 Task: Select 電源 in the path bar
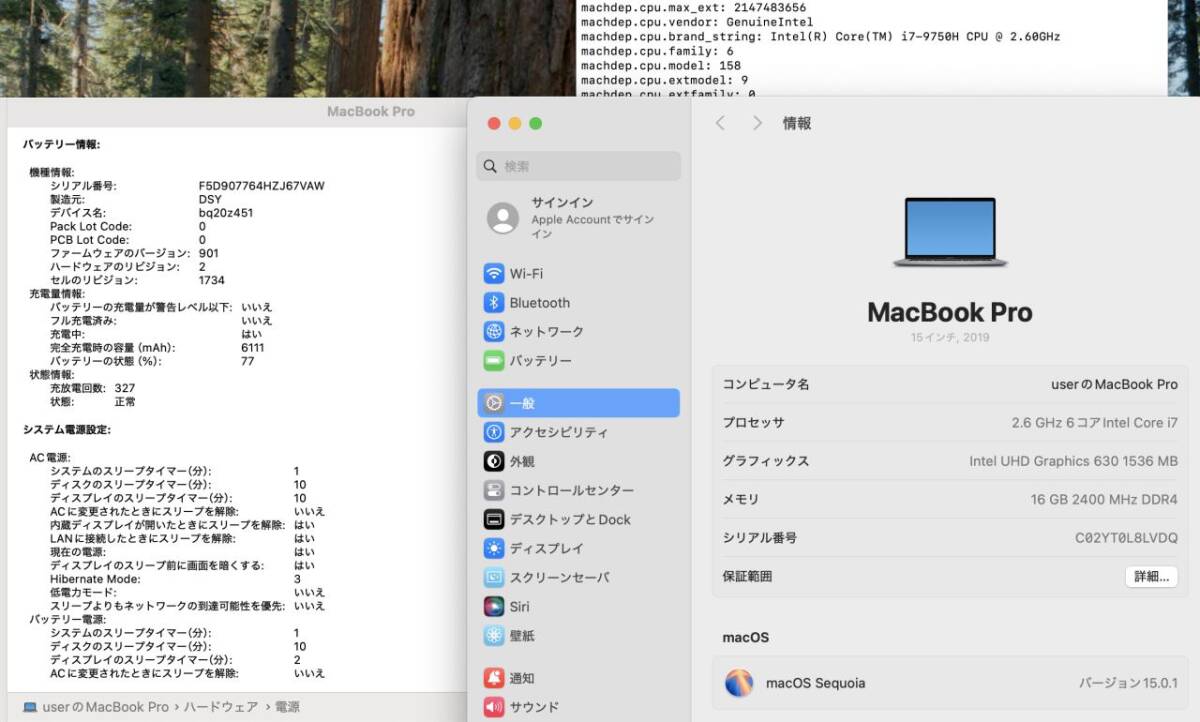287,707
